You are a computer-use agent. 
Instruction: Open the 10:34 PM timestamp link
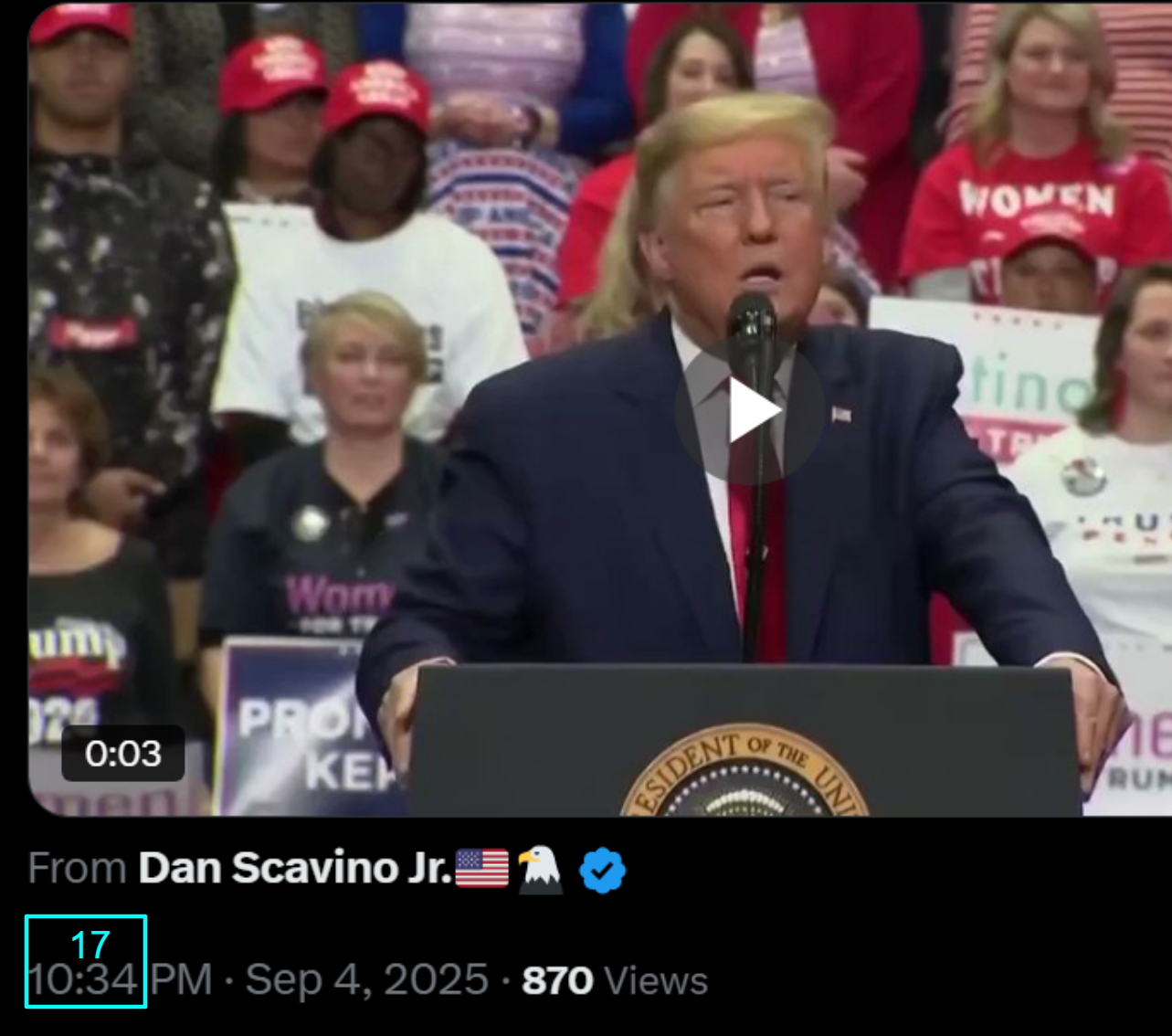(x=120, y=980)
